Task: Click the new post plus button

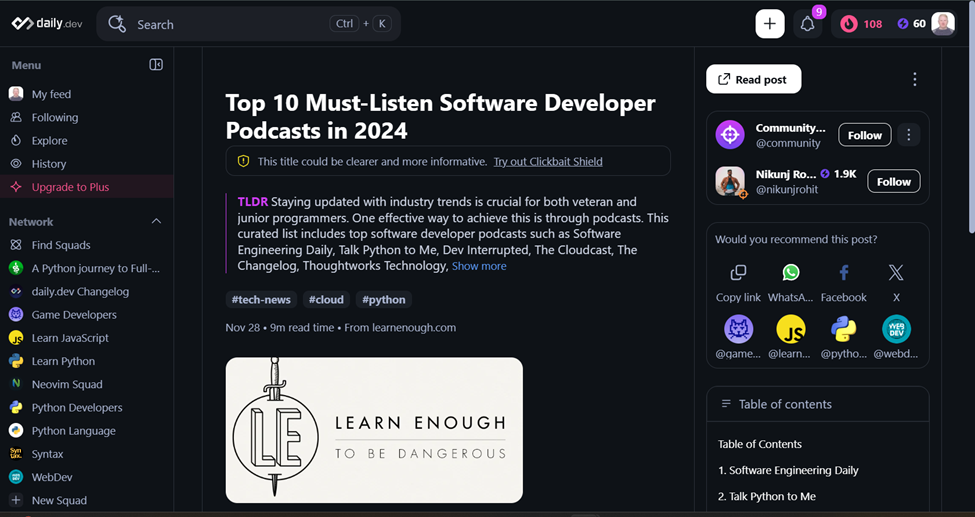Action: pos(770,24)
